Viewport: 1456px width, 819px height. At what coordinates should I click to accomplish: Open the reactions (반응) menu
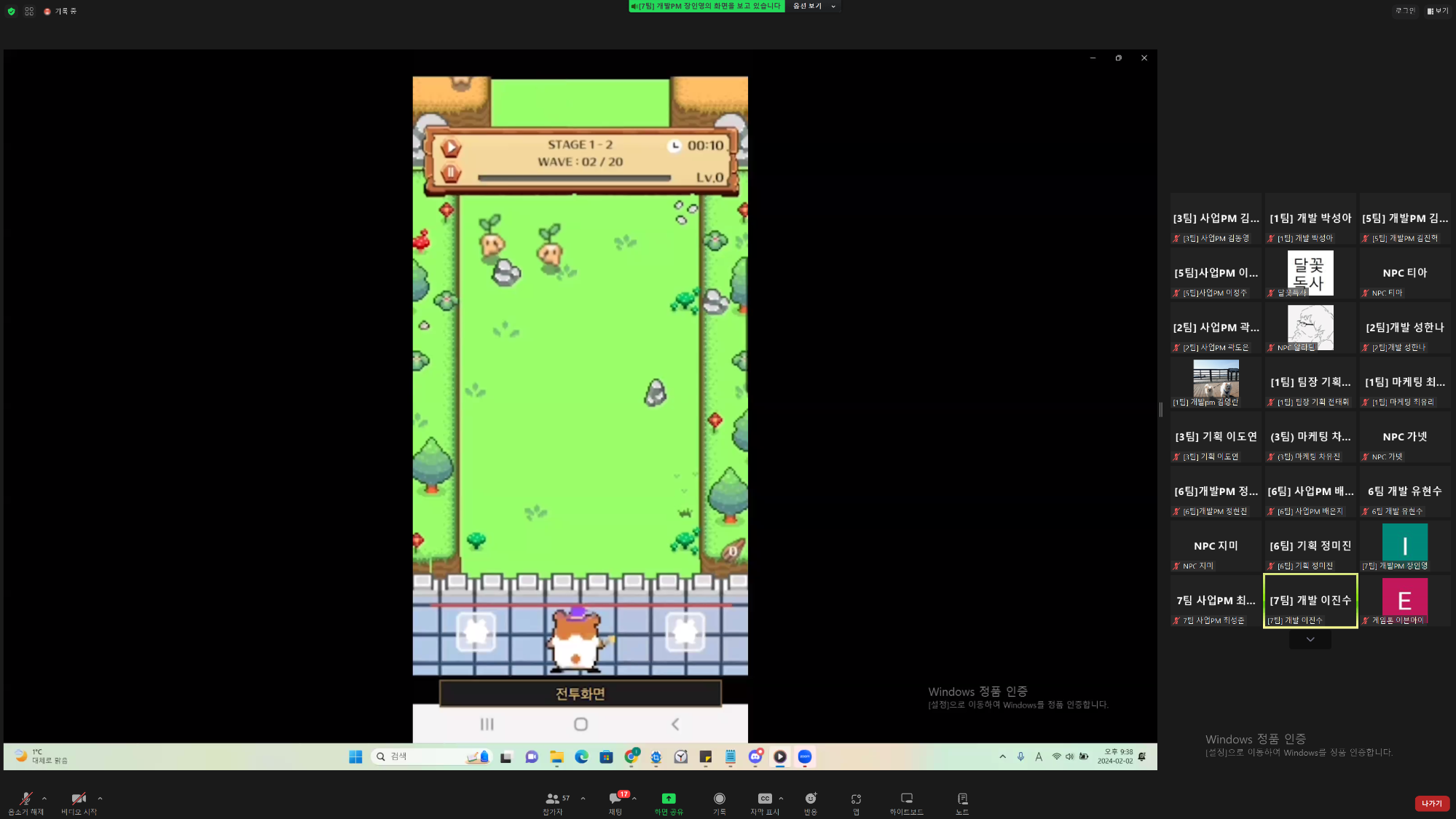811,802
